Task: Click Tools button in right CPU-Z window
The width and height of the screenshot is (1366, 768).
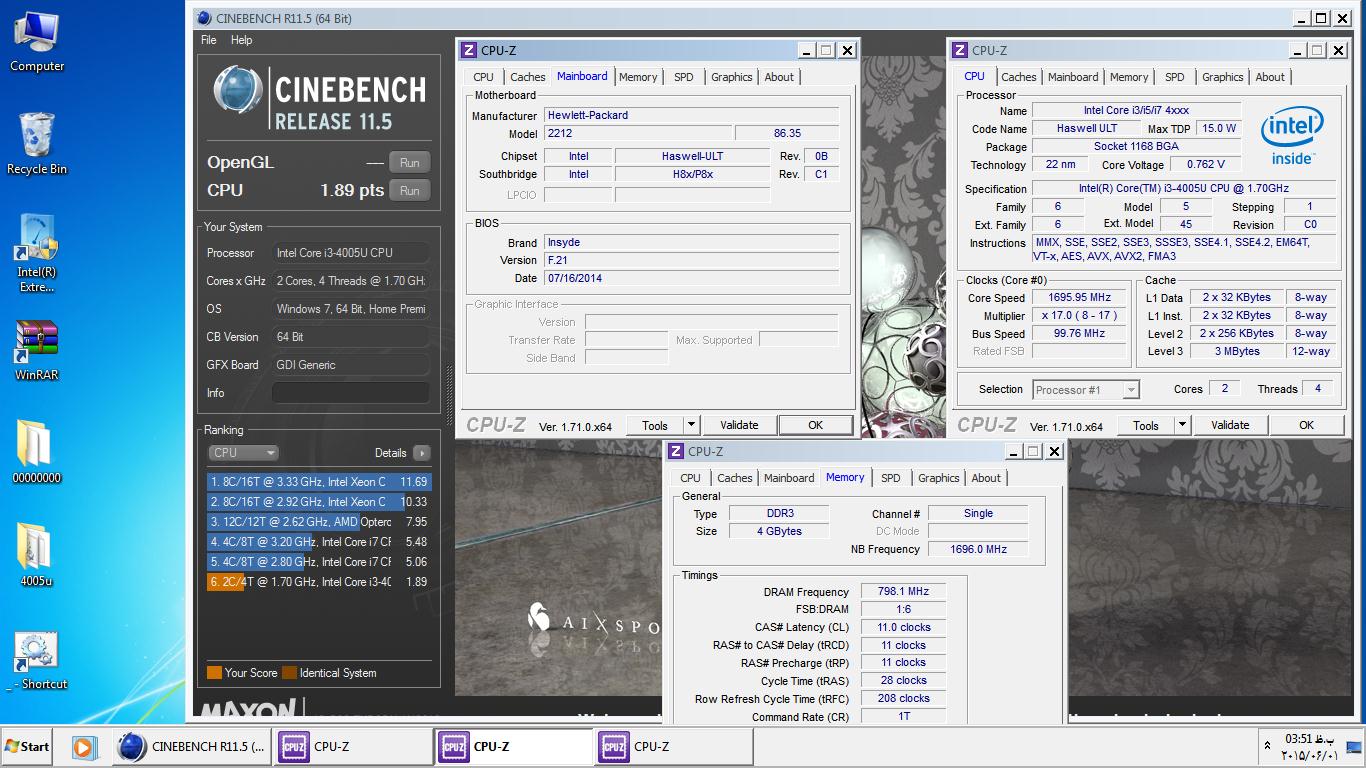Action: click(1146, 425)
